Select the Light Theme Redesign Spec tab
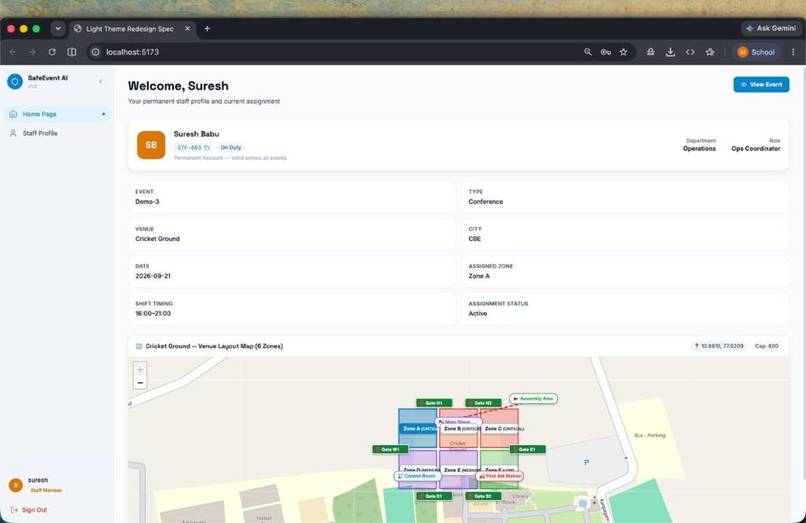Image resolution: width=806 pixels, height=523 pixels. pos(130,29)
